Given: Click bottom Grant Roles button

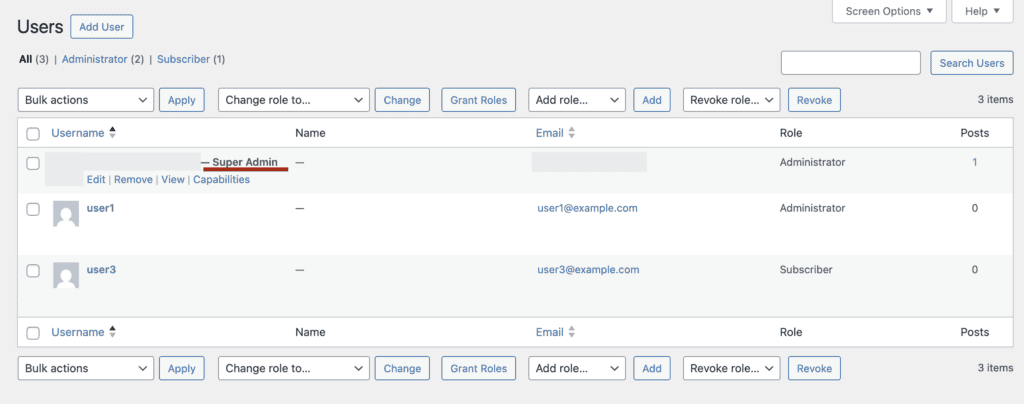Looking at the screenshot, I should [x=479, y=368].
